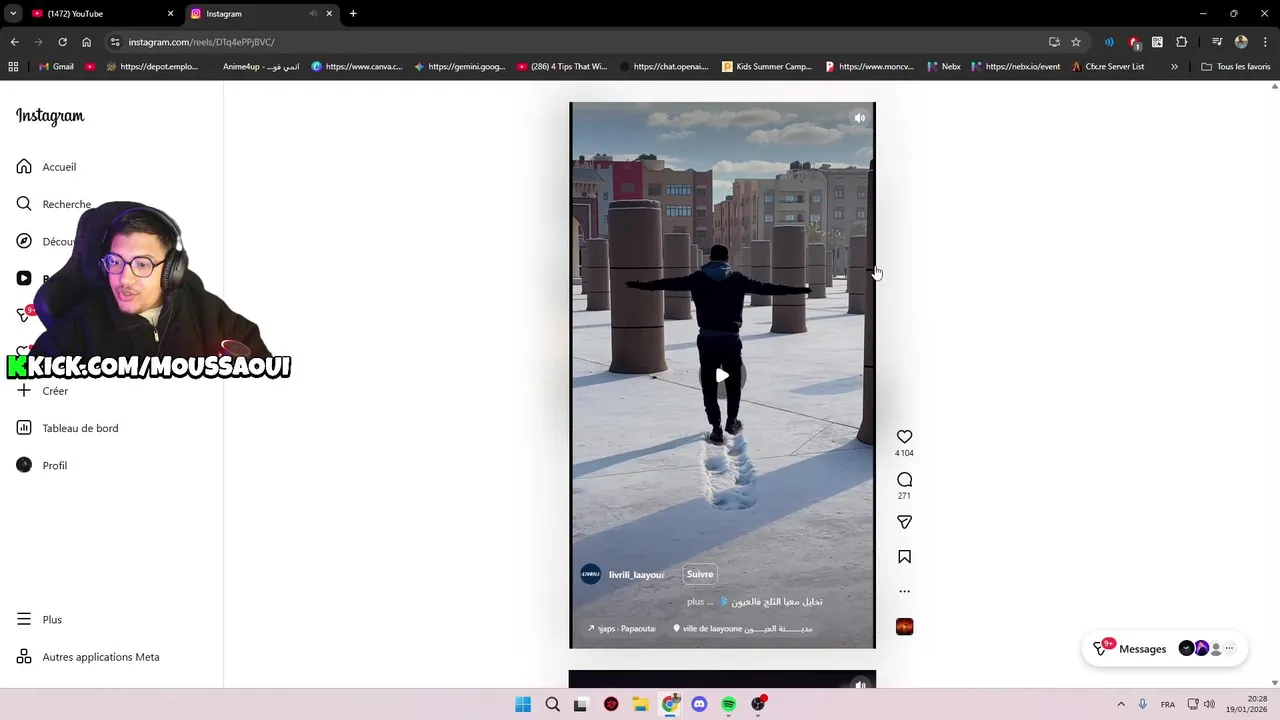Screen dimensions: 1280x720
Task: Open livrili_laayoune profile name
Action: 636,575
